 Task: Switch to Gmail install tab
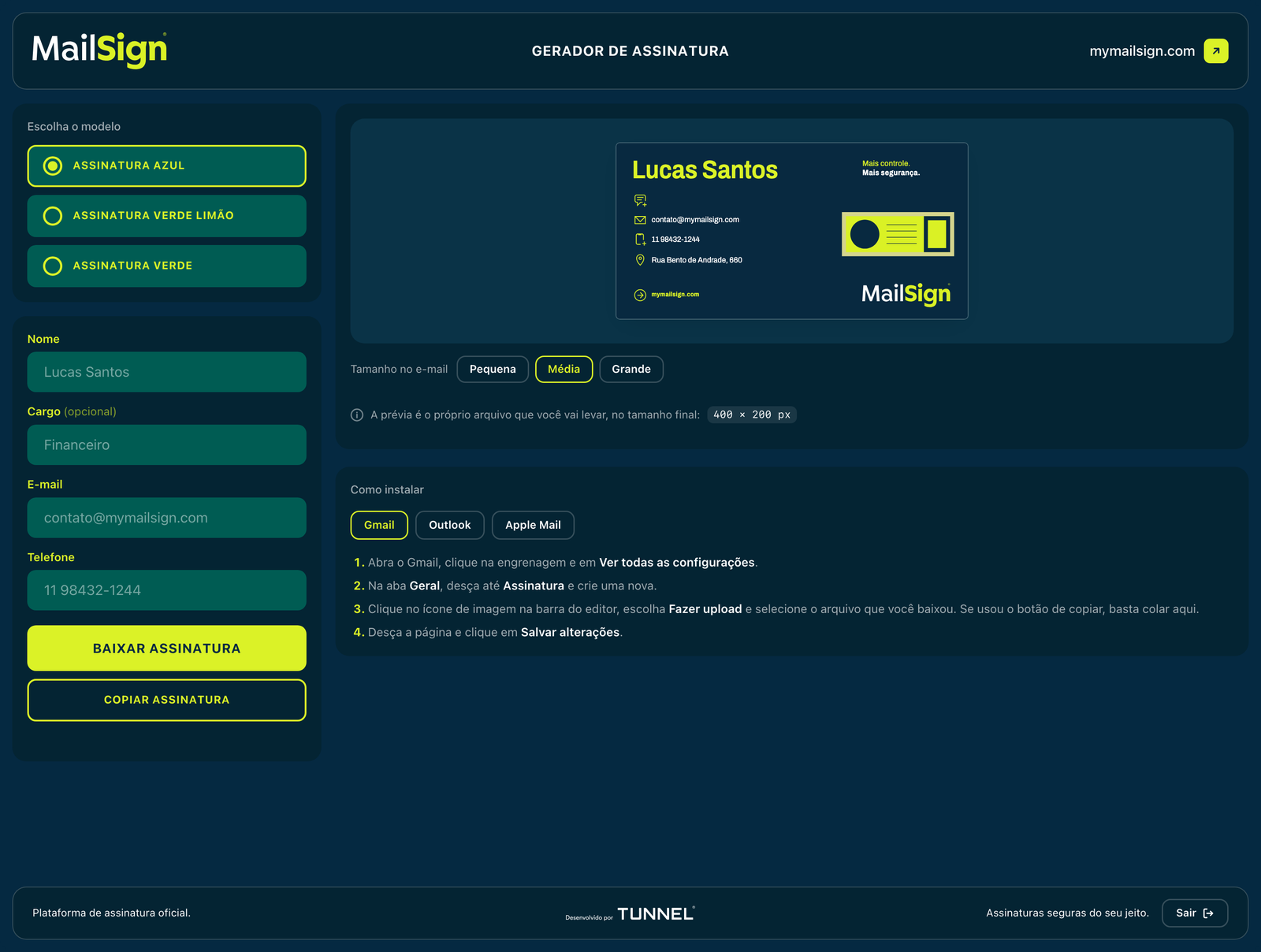point(379,525)
